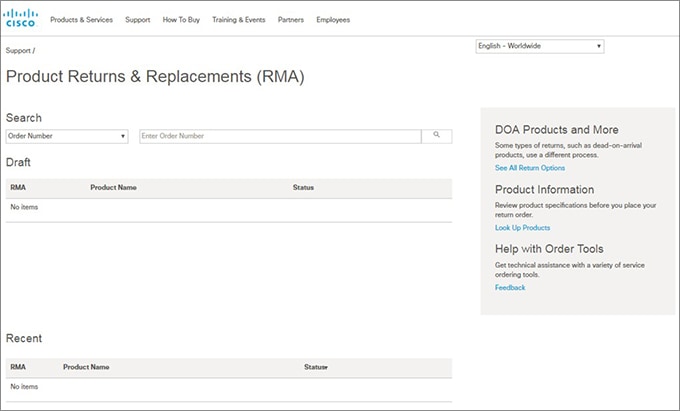Click Recent table Product Name header
This screenshot has width=680, height=411.
[86, 367]
